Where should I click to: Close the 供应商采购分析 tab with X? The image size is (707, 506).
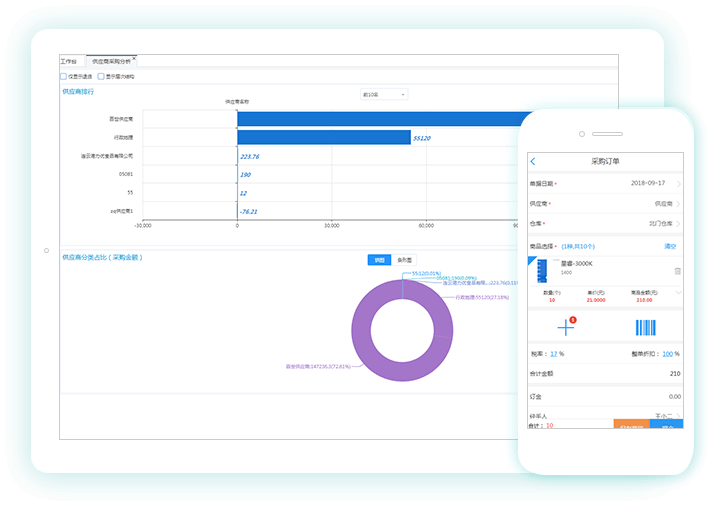click(134, 58)
